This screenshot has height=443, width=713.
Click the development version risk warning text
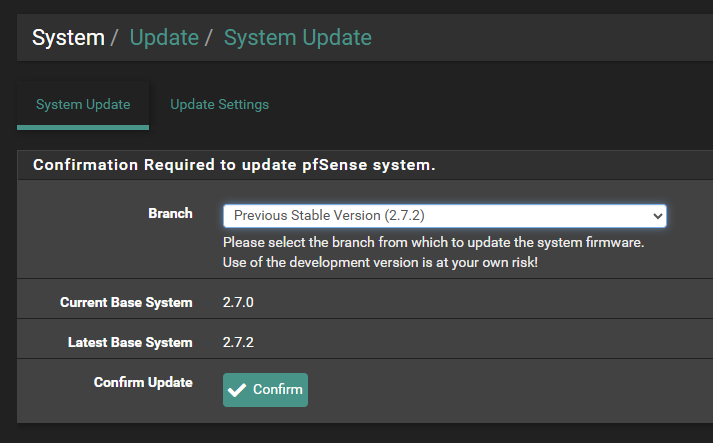click(x=380, y=262)
